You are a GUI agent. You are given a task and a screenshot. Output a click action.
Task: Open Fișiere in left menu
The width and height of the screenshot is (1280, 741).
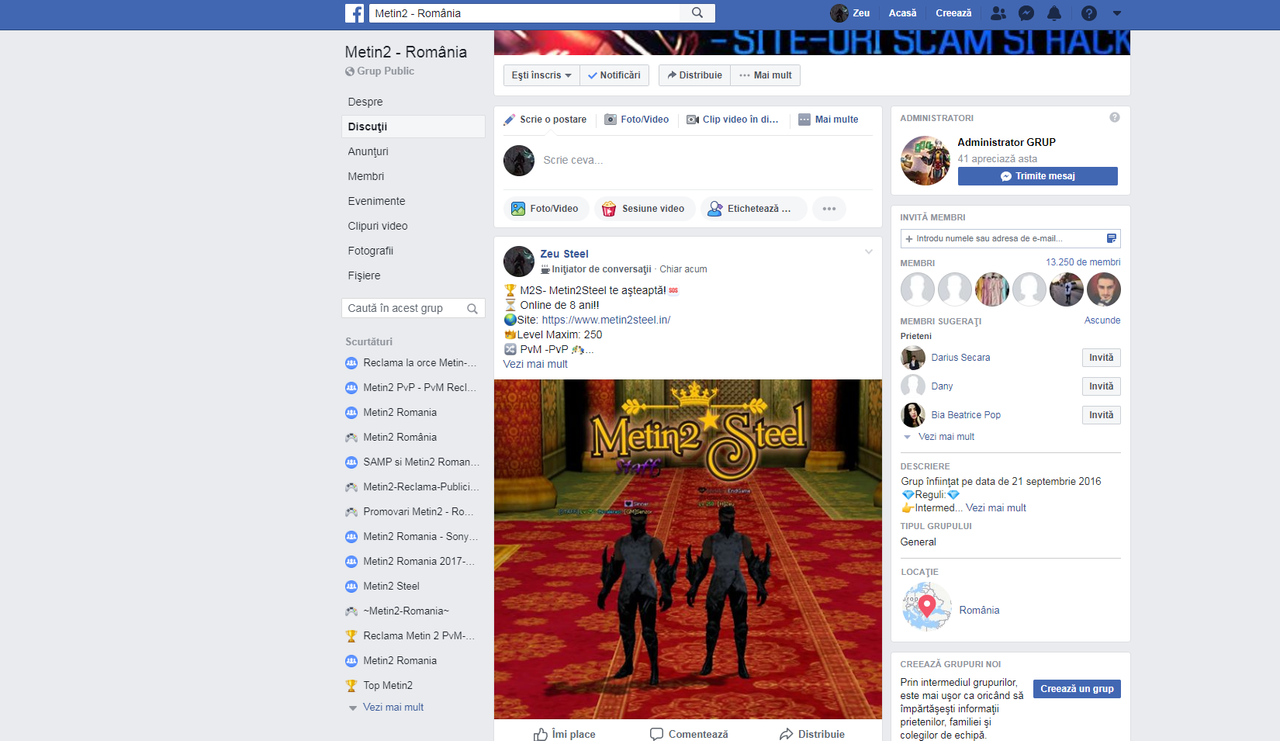[x=364, y=276]
